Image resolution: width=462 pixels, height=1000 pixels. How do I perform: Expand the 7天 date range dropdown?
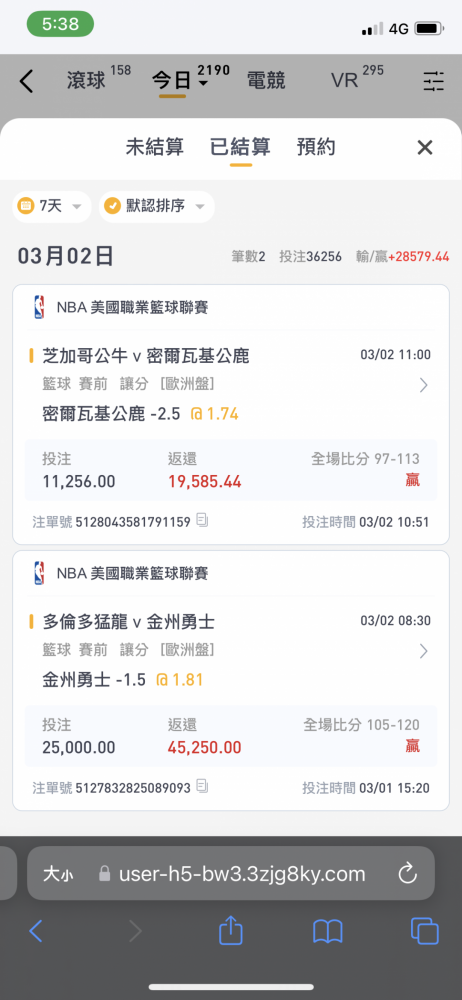[52, 207]
